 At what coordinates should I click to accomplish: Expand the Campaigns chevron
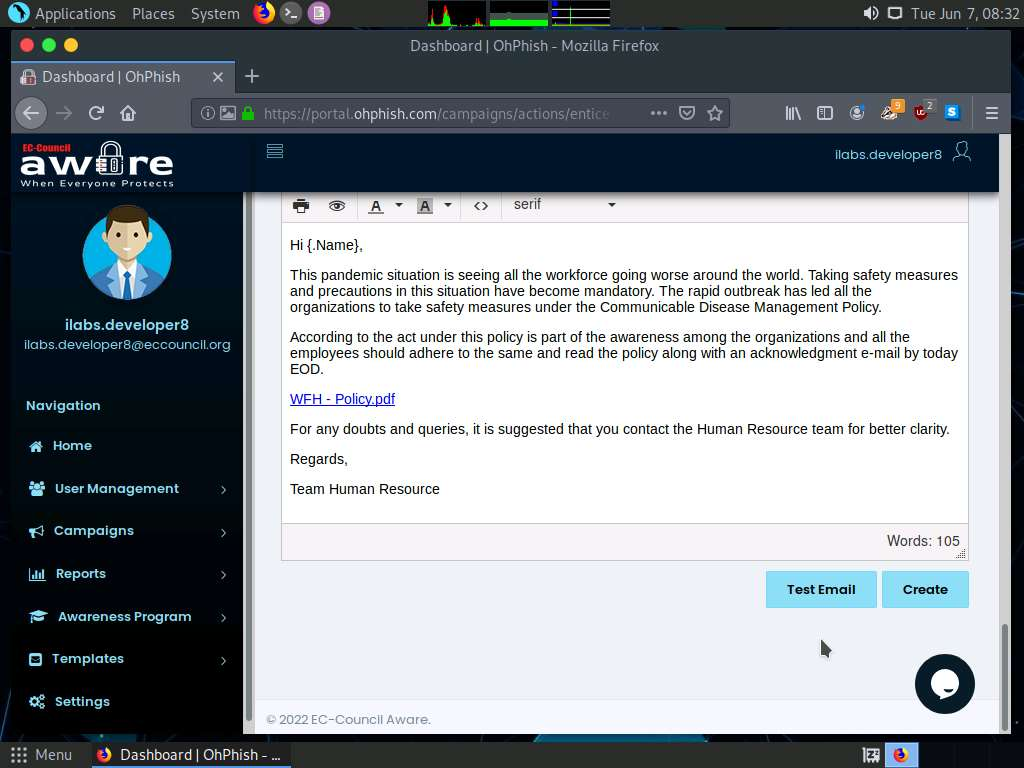tap(223, 532)
